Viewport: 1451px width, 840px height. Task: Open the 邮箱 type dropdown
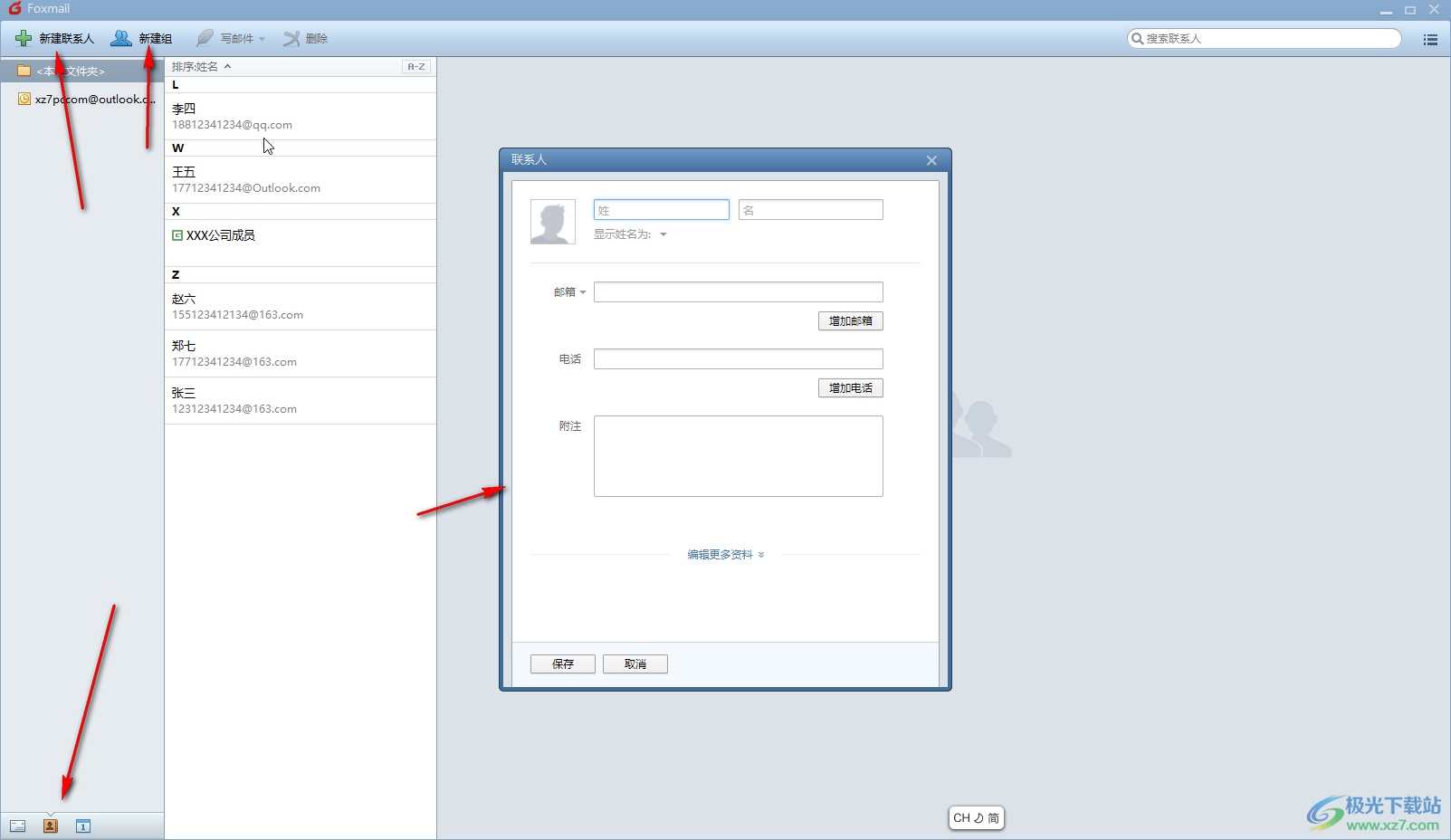click(583, 292)
